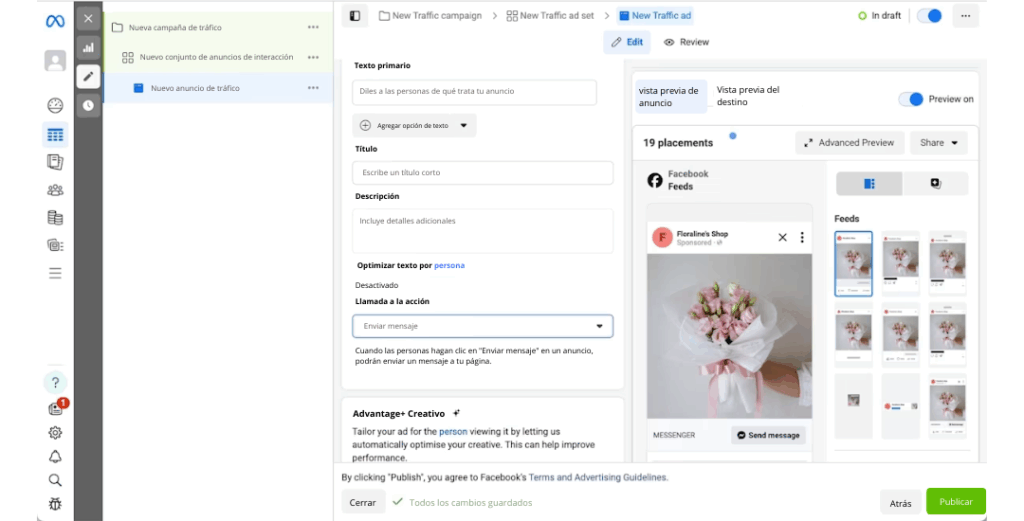Click the Meta logo icon
Viewport: 1024px width, 521px height.
(x=55, y=21)
